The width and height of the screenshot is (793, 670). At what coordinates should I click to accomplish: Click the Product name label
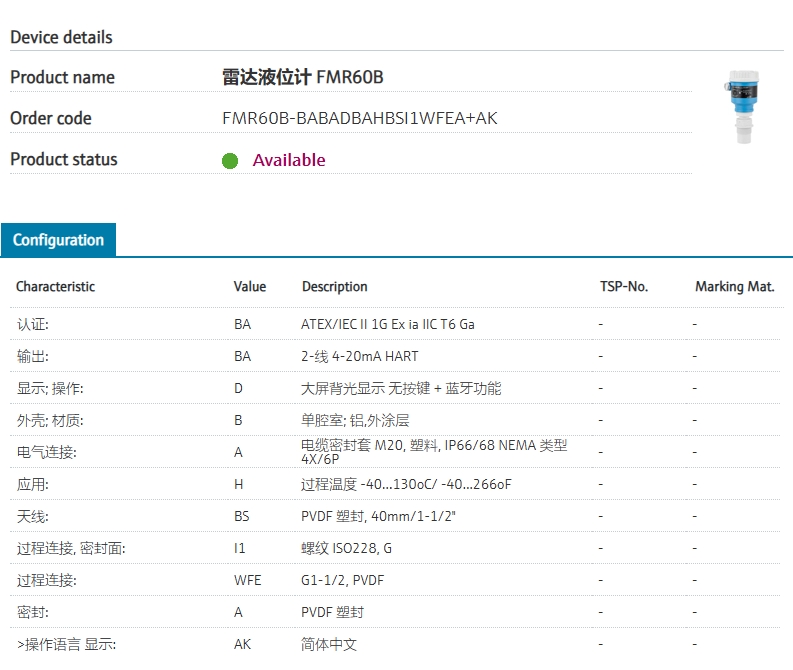pos(62,77)
